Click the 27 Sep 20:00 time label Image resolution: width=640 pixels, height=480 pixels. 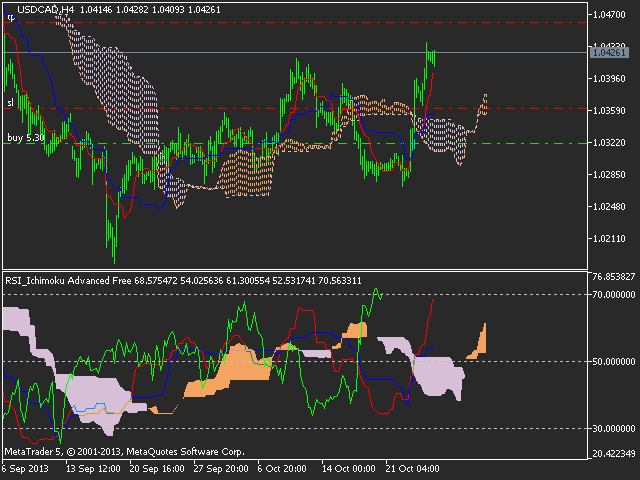point(221,469)
